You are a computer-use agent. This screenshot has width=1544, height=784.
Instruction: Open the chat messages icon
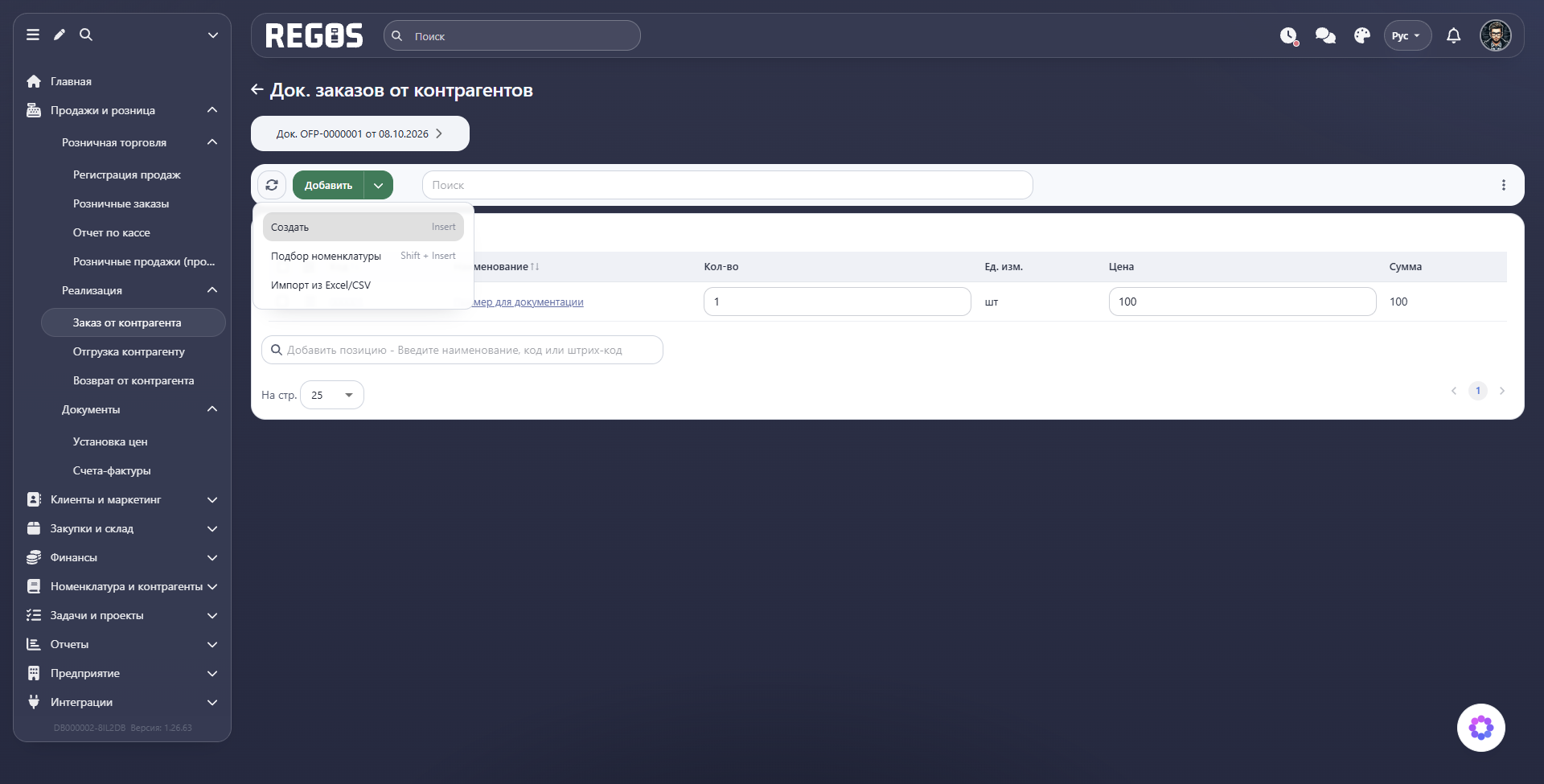pyautogui.click(x=1325, y=35)
